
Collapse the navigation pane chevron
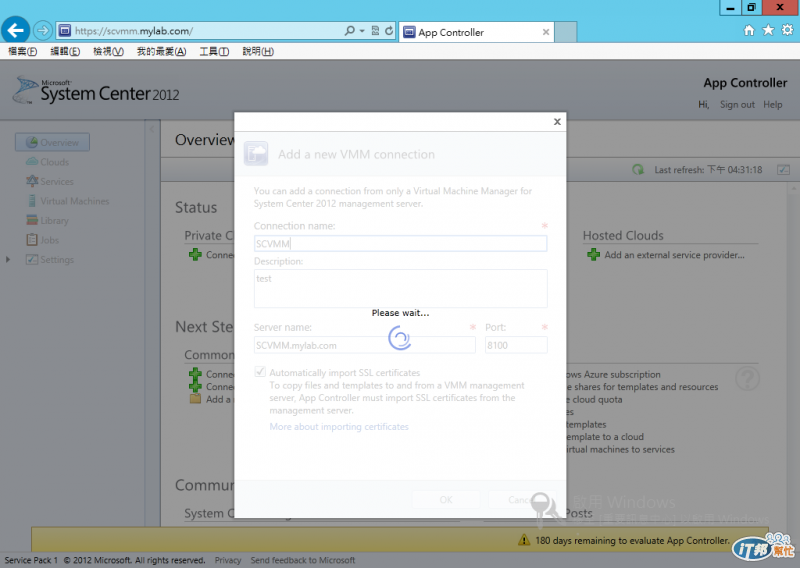pos(152,129)
